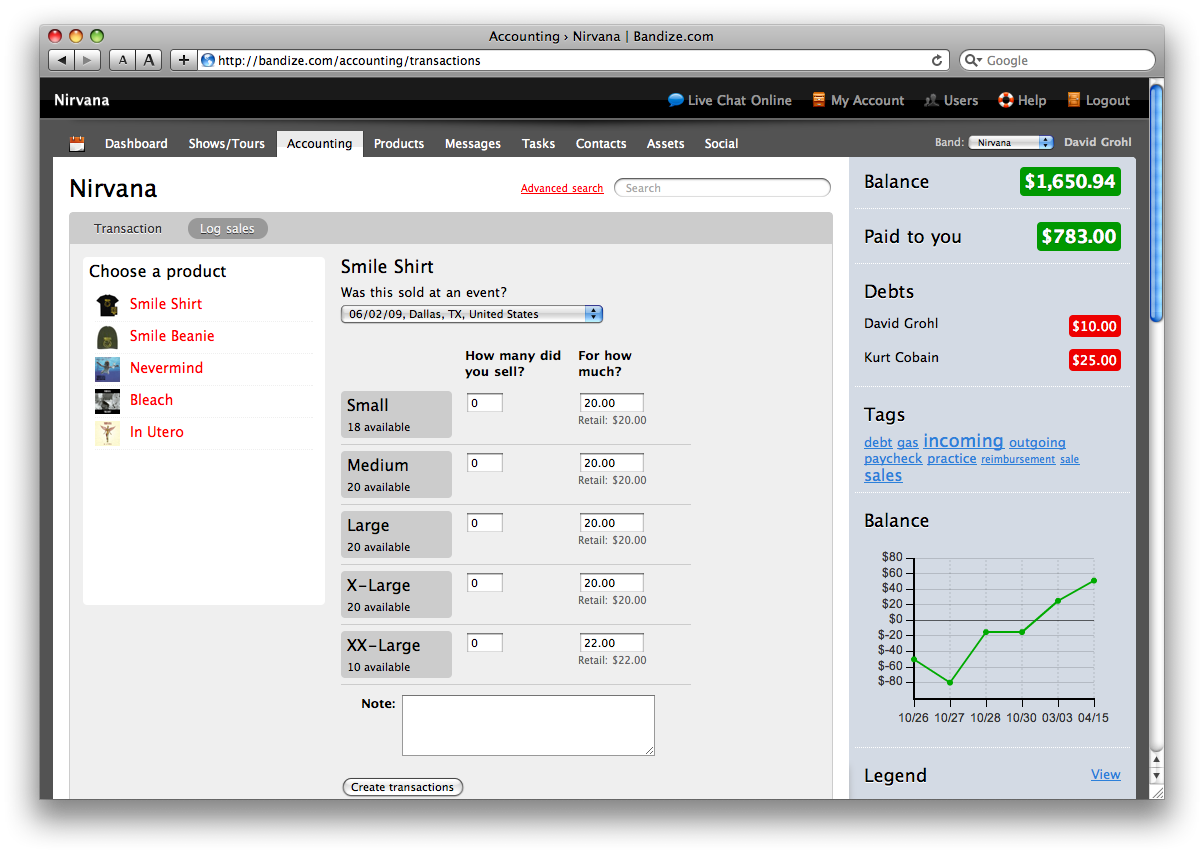Click the sales tag
Viewport: 1204px width, 854px height.
(883, 476)
